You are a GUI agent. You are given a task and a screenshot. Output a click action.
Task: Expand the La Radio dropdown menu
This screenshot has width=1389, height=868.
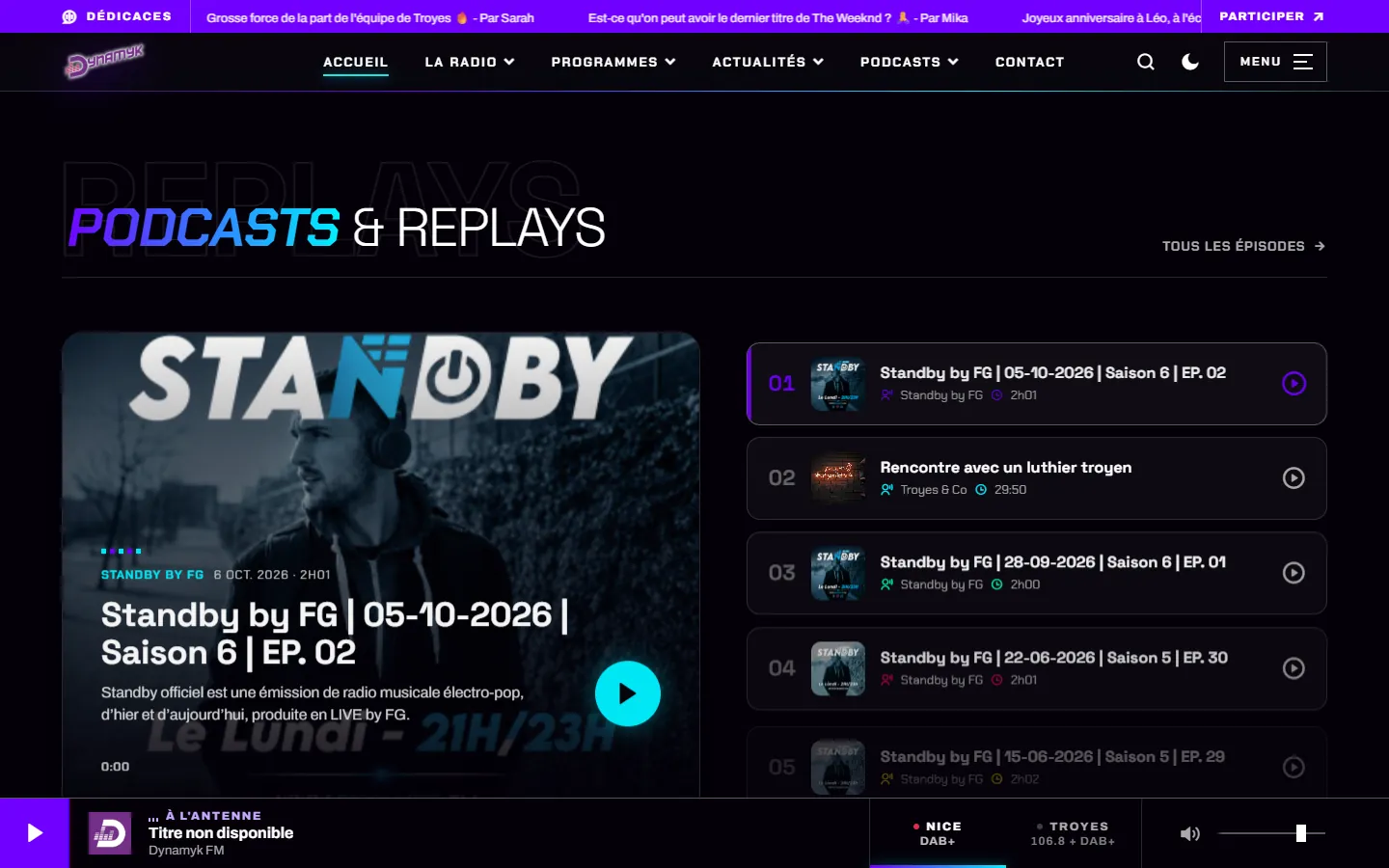point(470,62)
